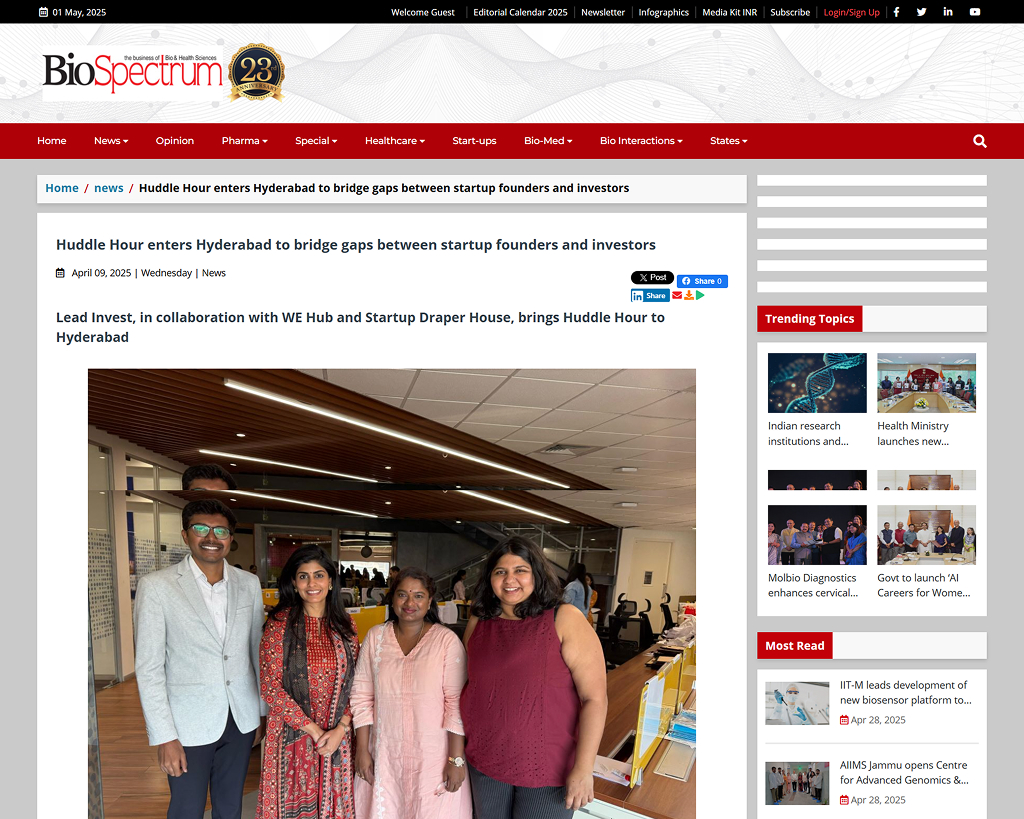1024x819 pixels.
Task: Click article headline Huddle Hour enters Hyderabad
Action: pos(356,245)
